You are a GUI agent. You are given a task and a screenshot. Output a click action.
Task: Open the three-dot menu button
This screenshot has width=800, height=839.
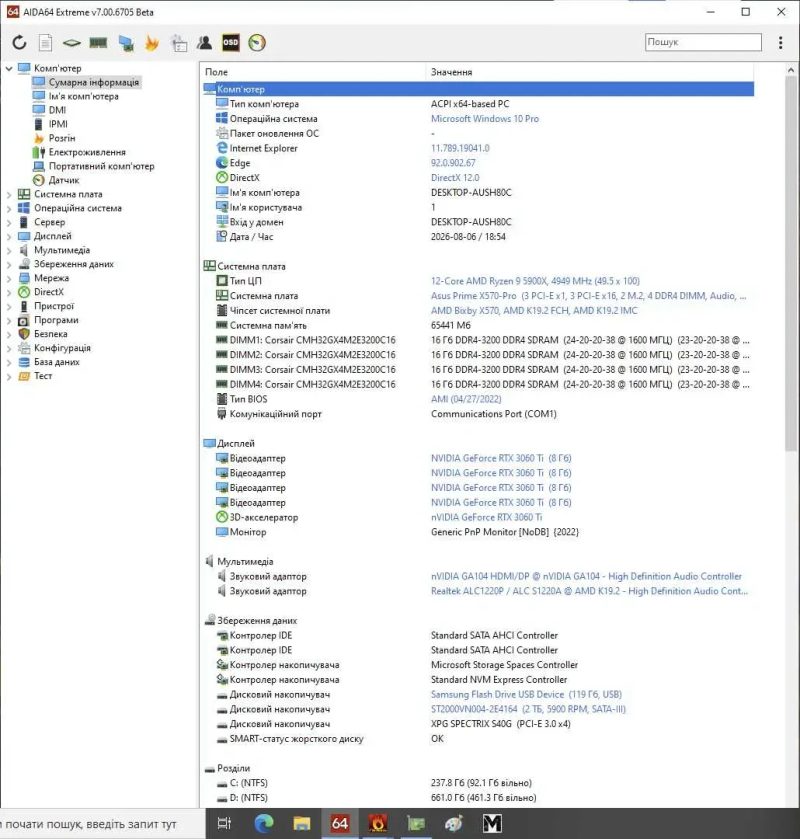(780, 42)
